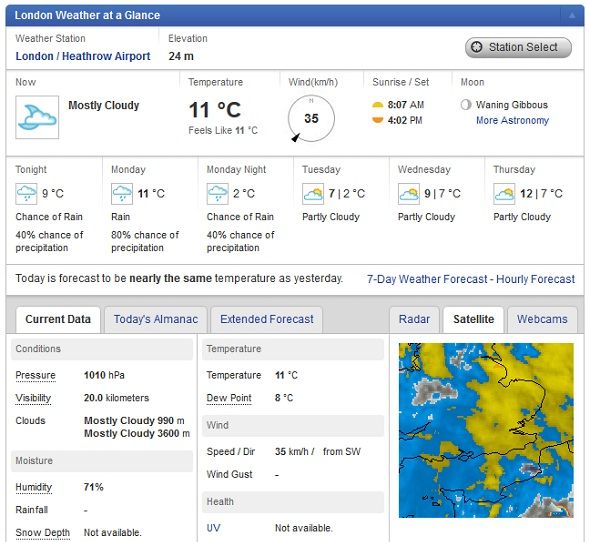Click the Humidity label
Screen dimensions: 590x542
click(33, 487)
